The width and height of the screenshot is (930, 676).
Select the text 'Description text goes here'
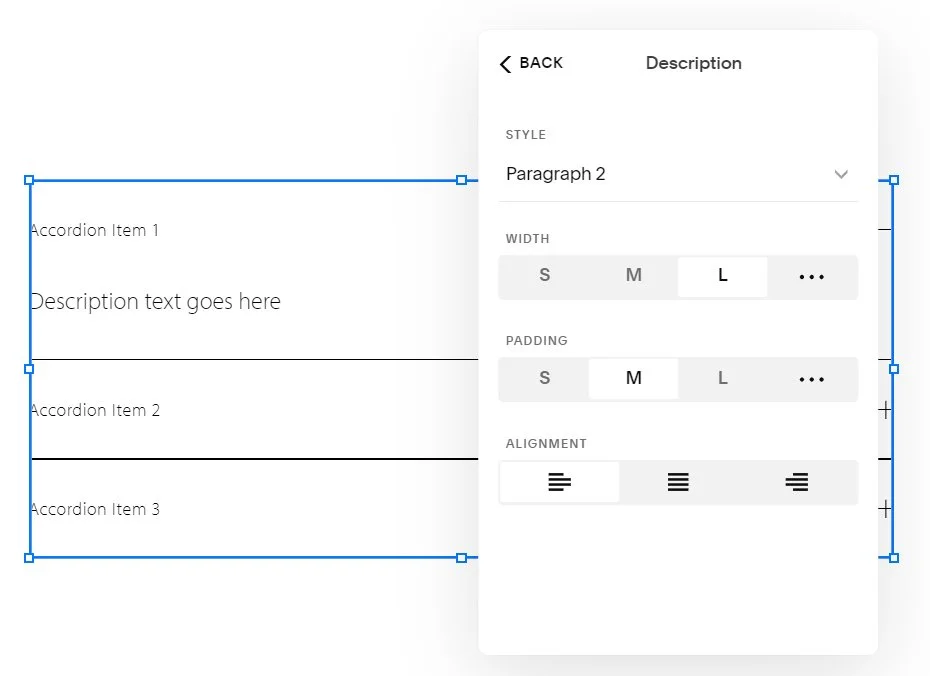pyautogui.click(x=156, y=301)
